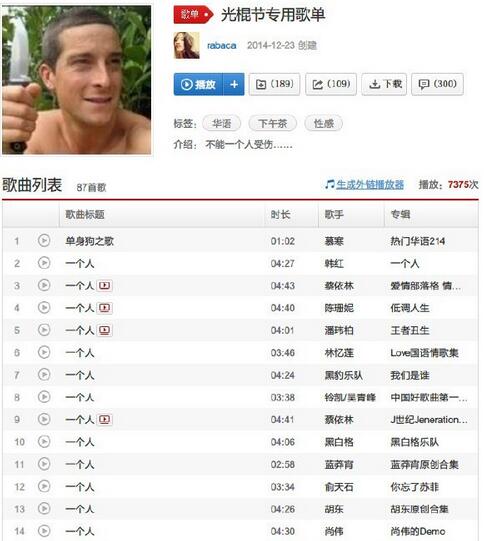Open the MV icon beside song 9

tap(105, 420)
